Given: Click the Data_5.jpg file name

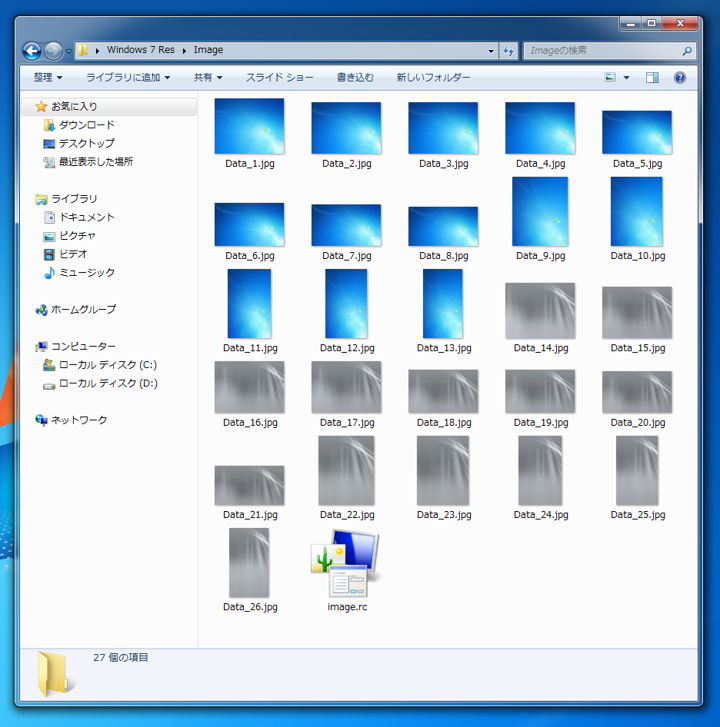Looking at the screenshot, I should [637, 164].
